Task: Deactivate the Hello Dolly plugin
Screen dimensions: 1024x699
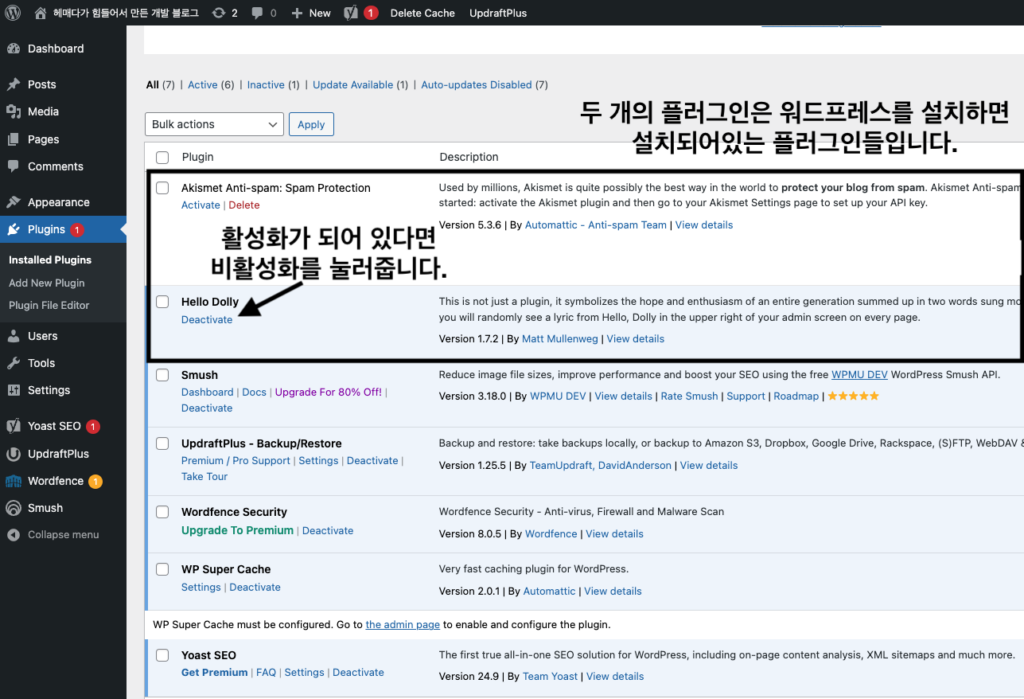Action: pos(207,319)
